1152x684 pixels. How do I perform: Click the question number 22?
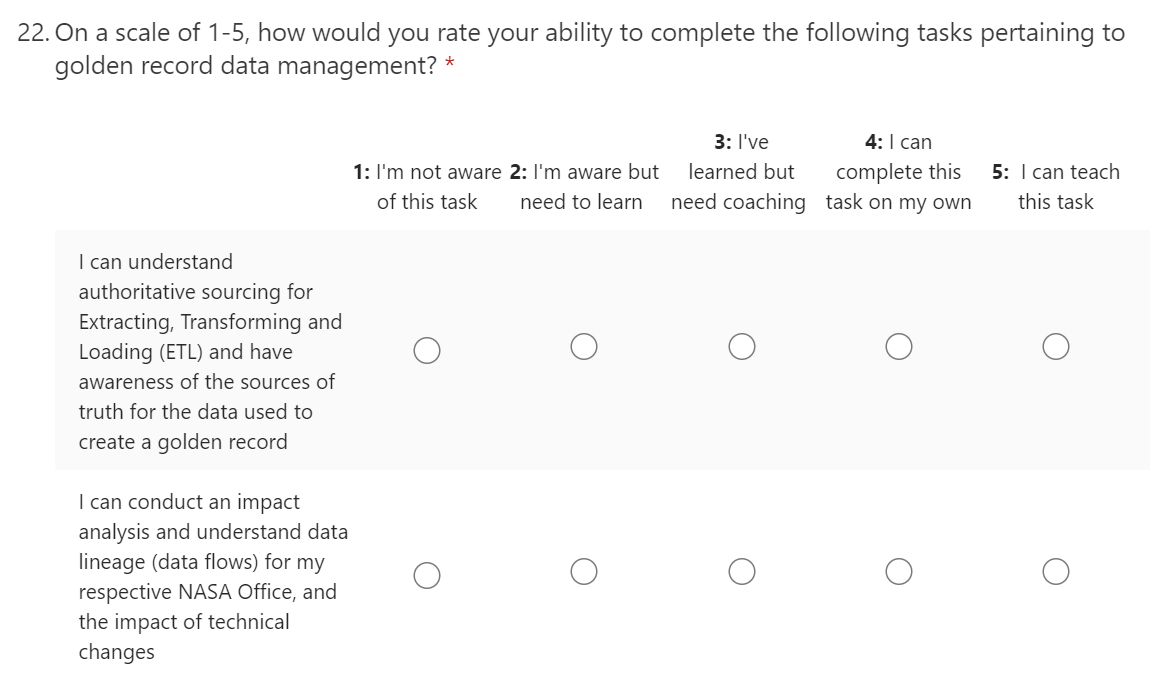34,33
